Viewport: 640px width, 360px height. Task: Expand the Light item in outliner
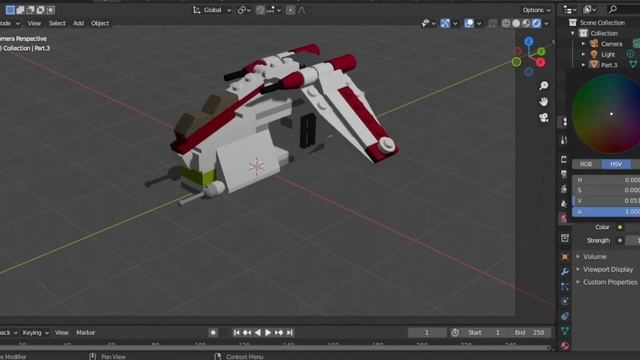pyautogui.click(x=583, y=54)
